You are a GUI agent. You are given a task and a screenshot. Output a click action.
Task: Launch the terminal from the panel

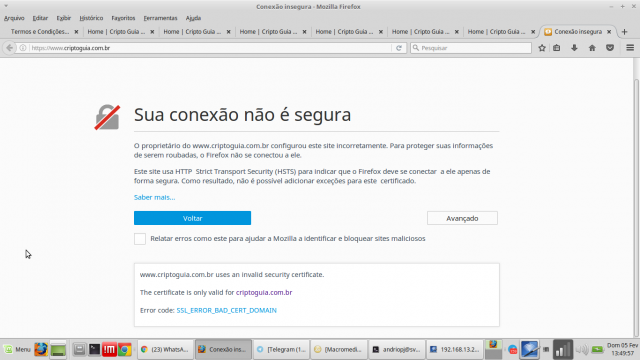(x=94, y=349)
